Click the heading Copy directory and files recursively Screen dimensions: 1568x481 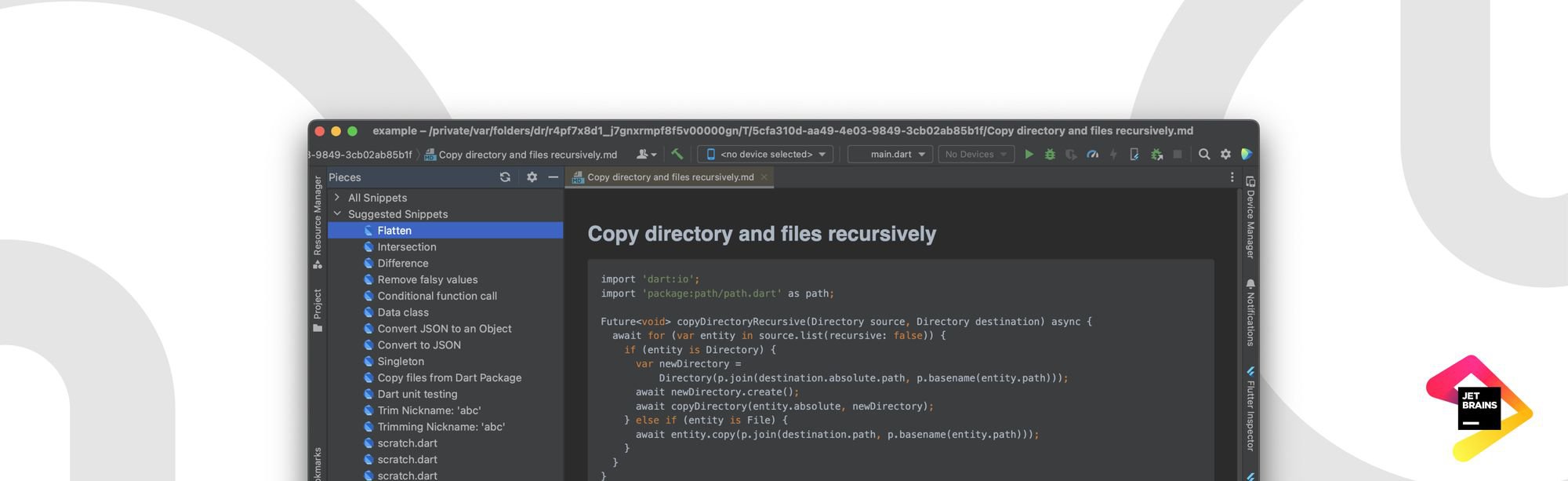tap(762, 234)
